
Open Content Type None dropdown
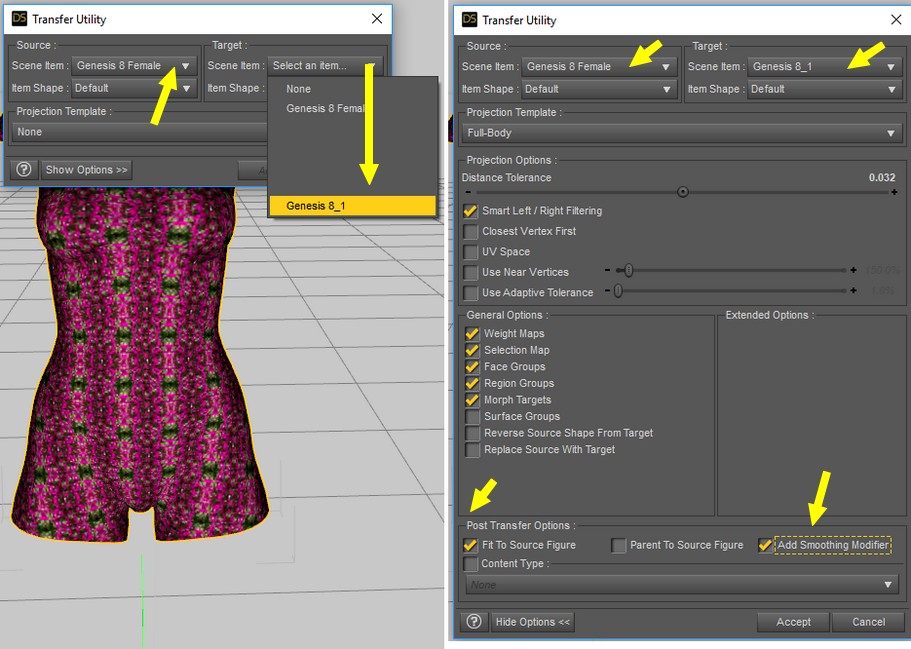coord(682,585)
